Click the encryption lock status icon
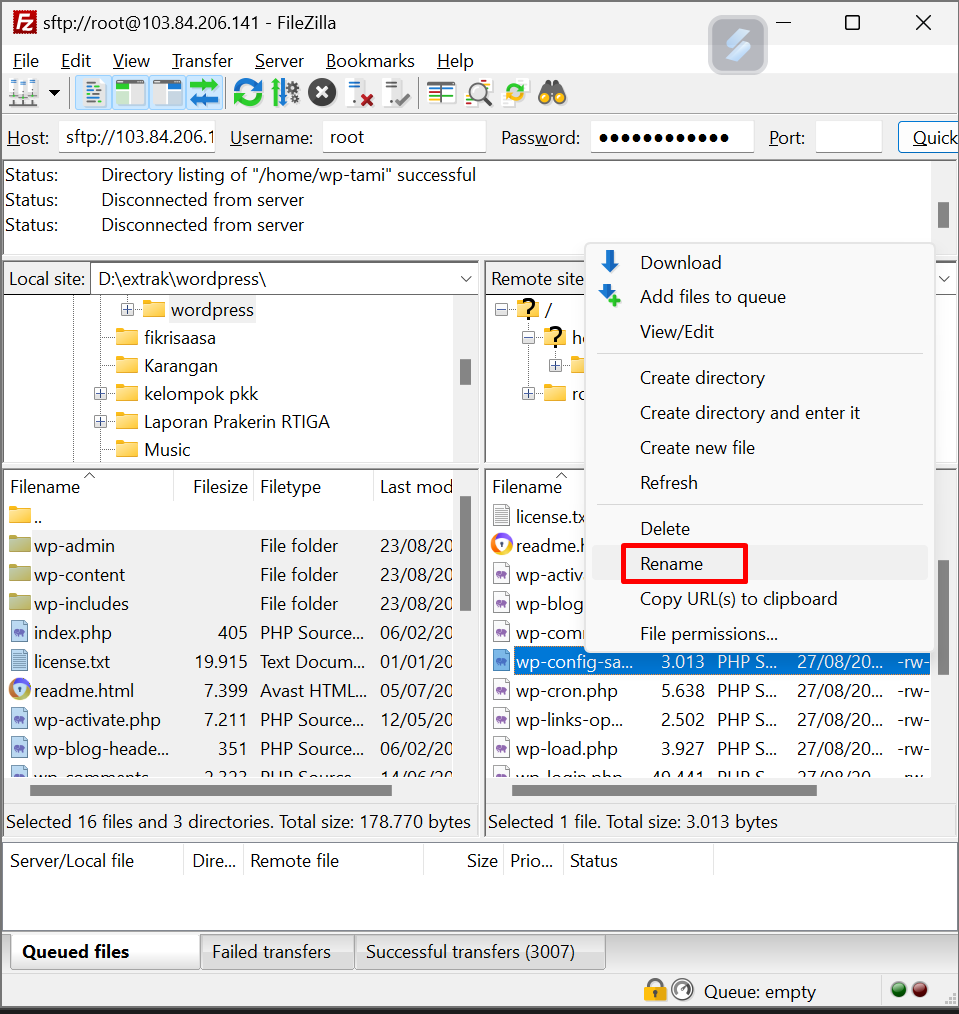The width and height of the screenshot is (959, 1014). tap(654, 990)
